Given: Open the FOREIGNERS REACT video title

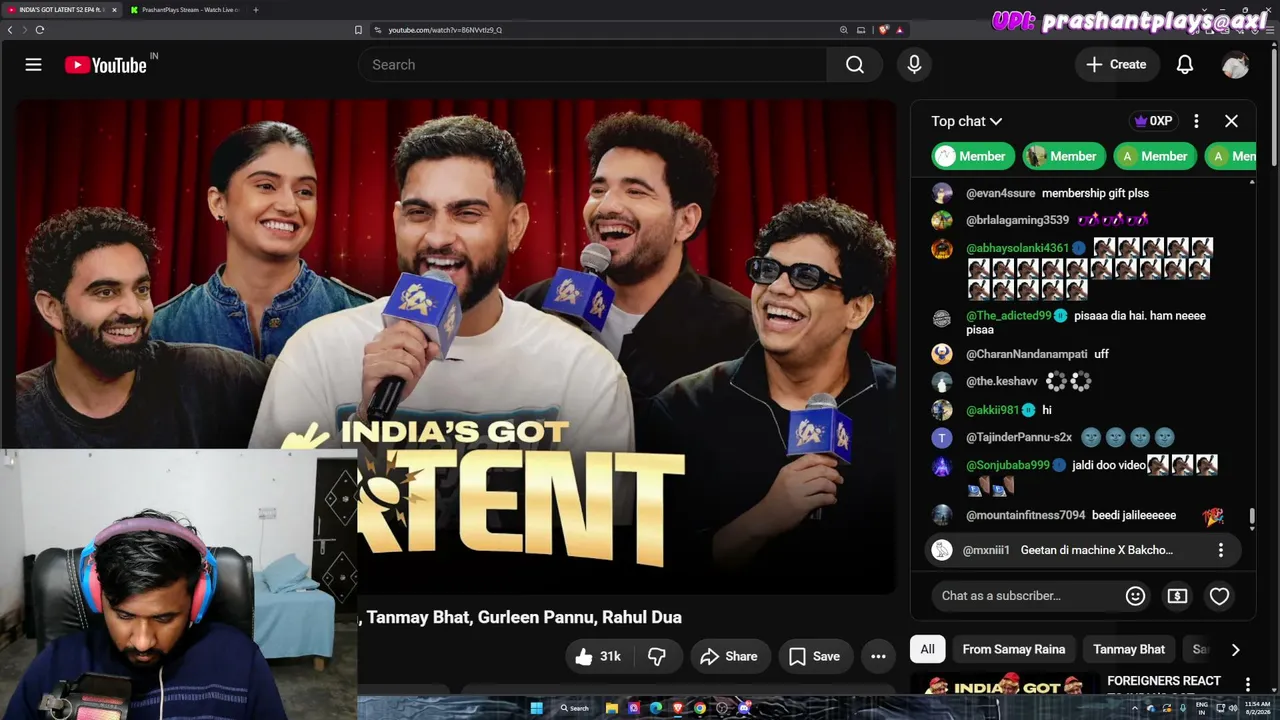Looking at the screenshot, I should coord(1164,685).
